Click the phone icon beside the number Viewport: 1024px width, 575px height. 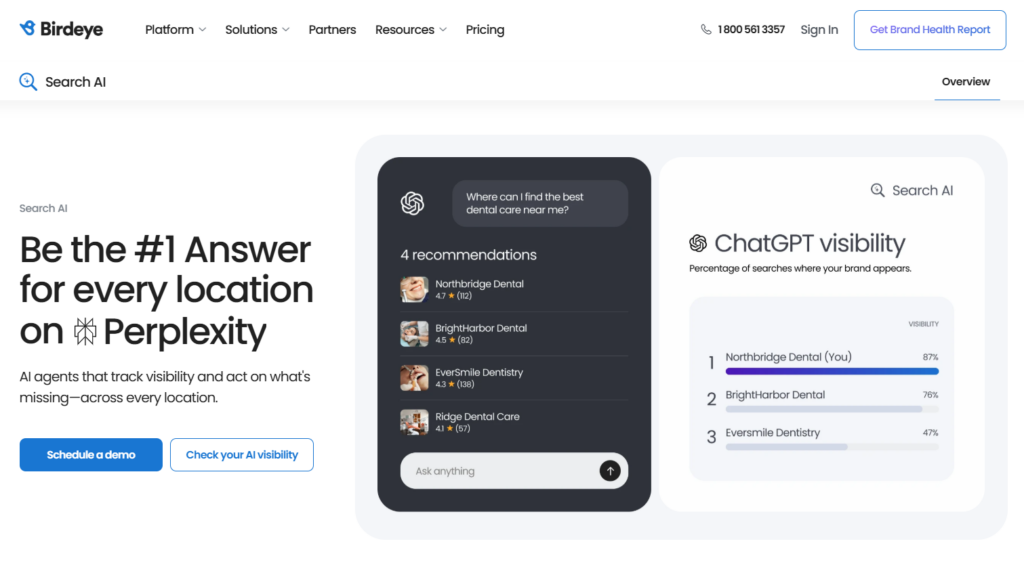pos(706,30)
